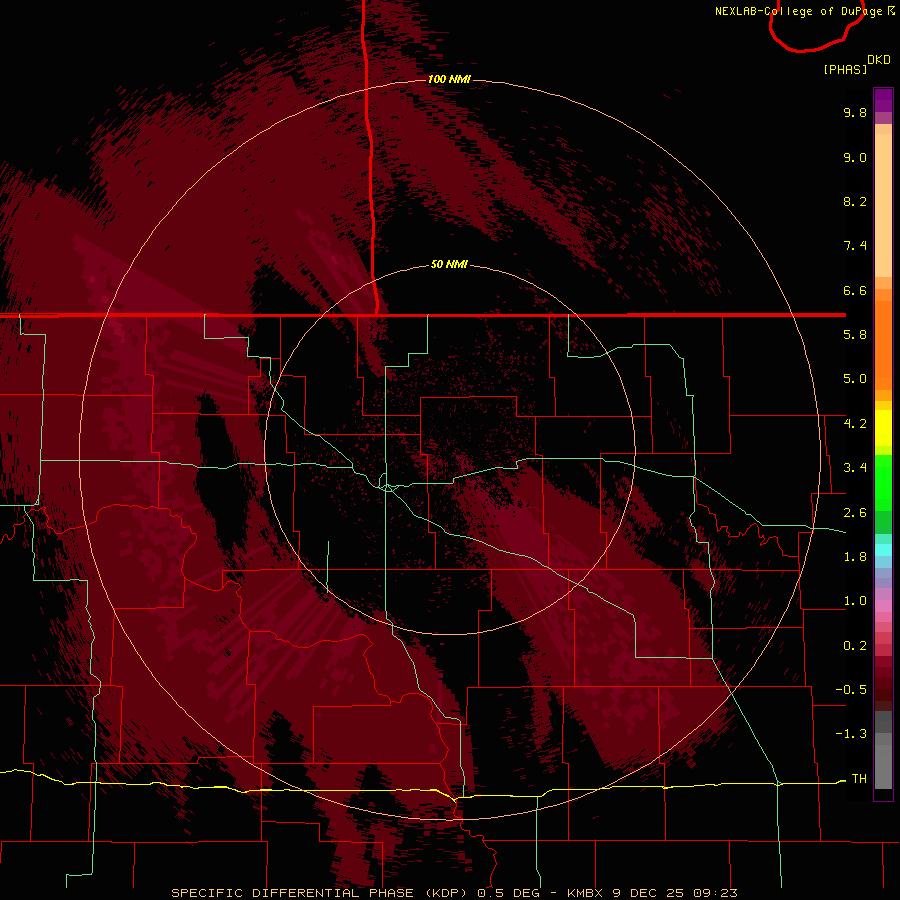Pick the light peach segment of the color bar

(x=883, y=205)
